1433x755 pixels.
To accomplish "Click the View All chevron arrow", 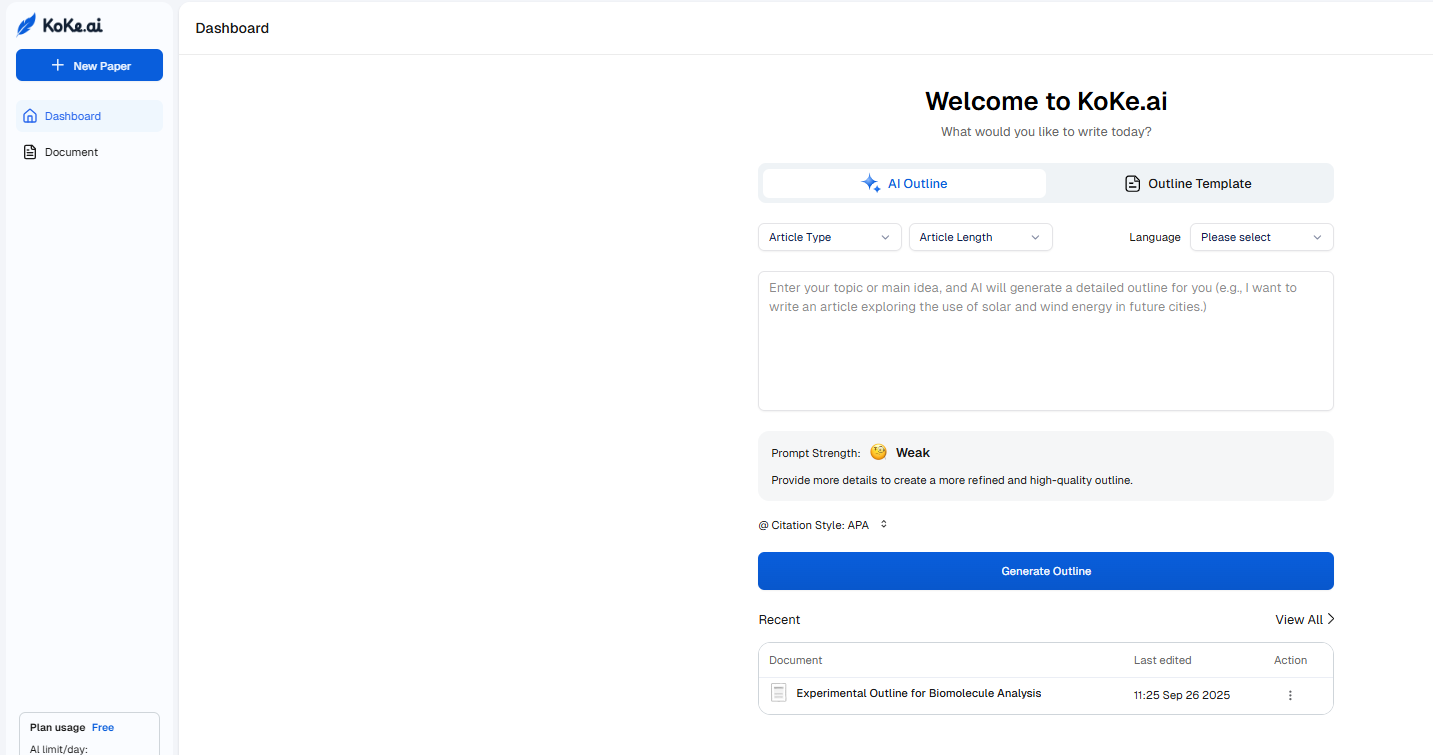I will tap(1331, 619).
